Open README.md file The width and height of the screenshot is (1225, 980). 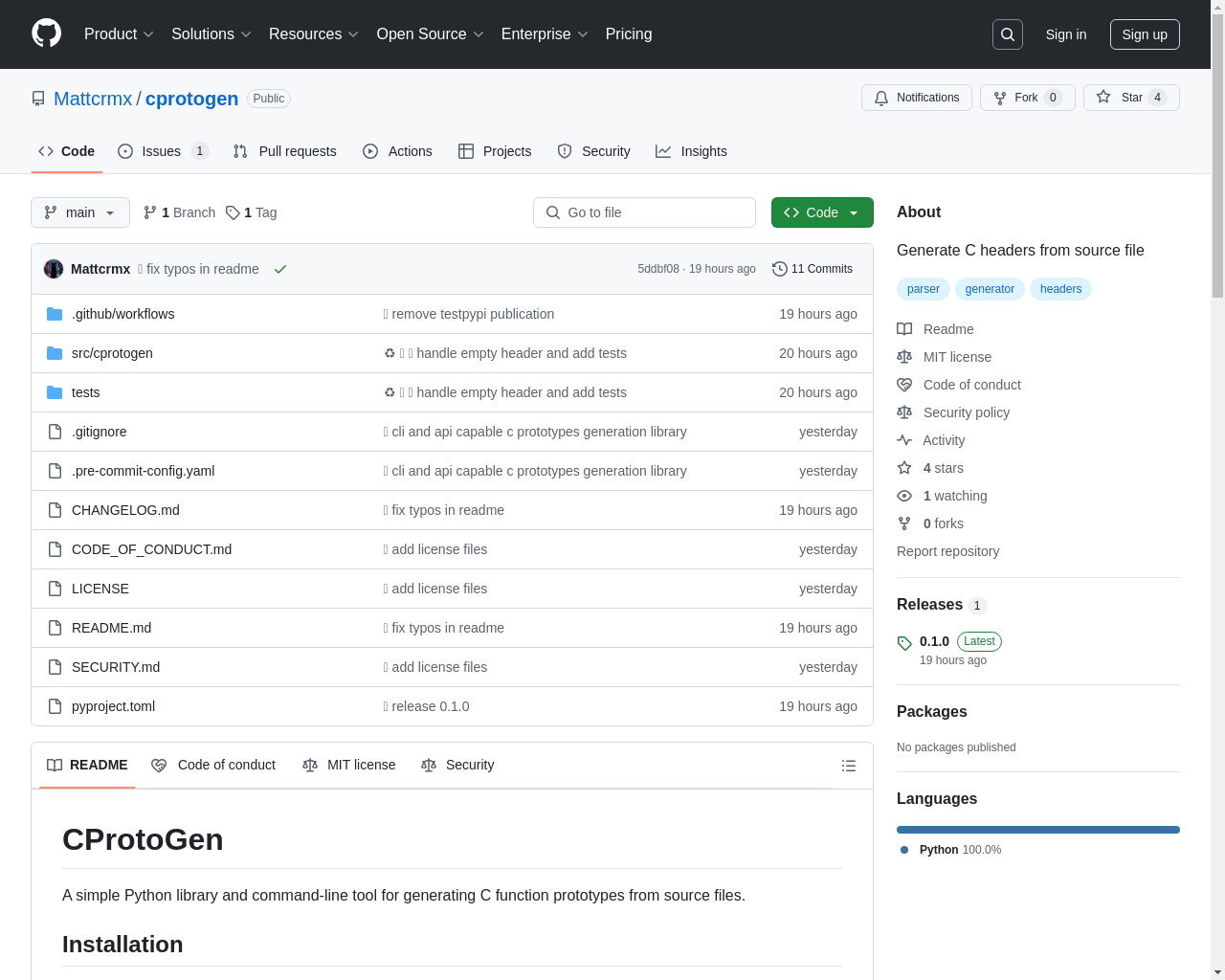click(111, 628)
